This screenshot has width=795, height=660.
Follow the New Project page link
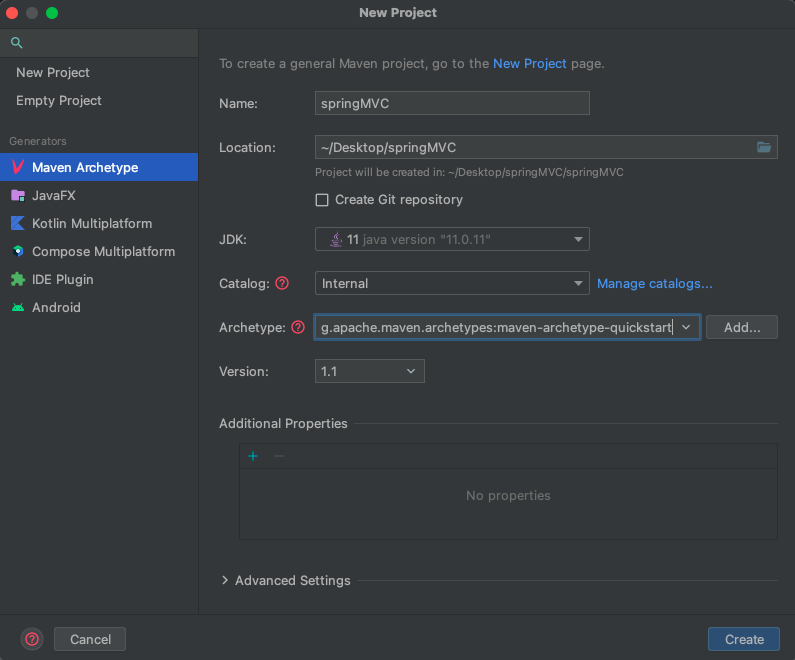(530, 63)
